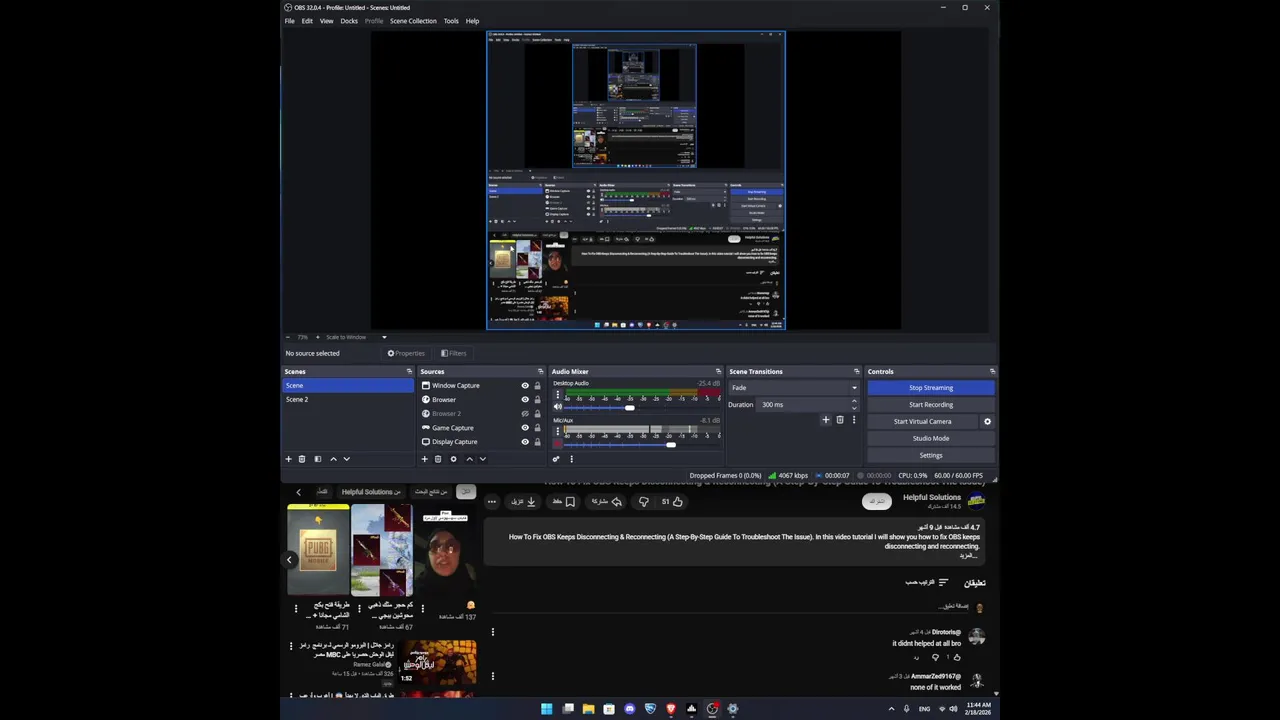Open Audio Mixer bottom three-dot menu
This screenshot has height=720, width=1280.
point(572,459)
